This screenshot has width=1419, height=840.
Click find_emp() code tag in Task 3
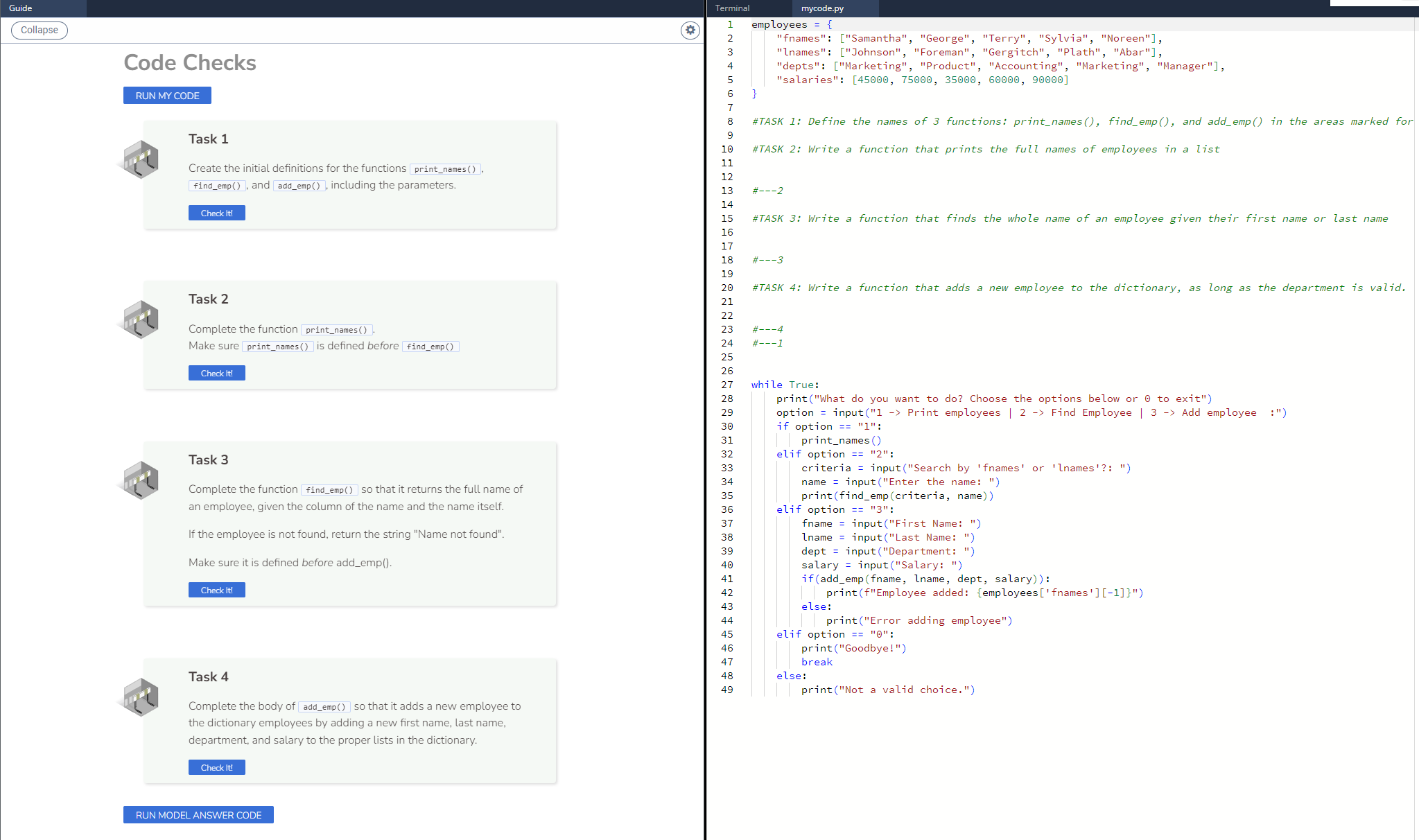[330, 490]
